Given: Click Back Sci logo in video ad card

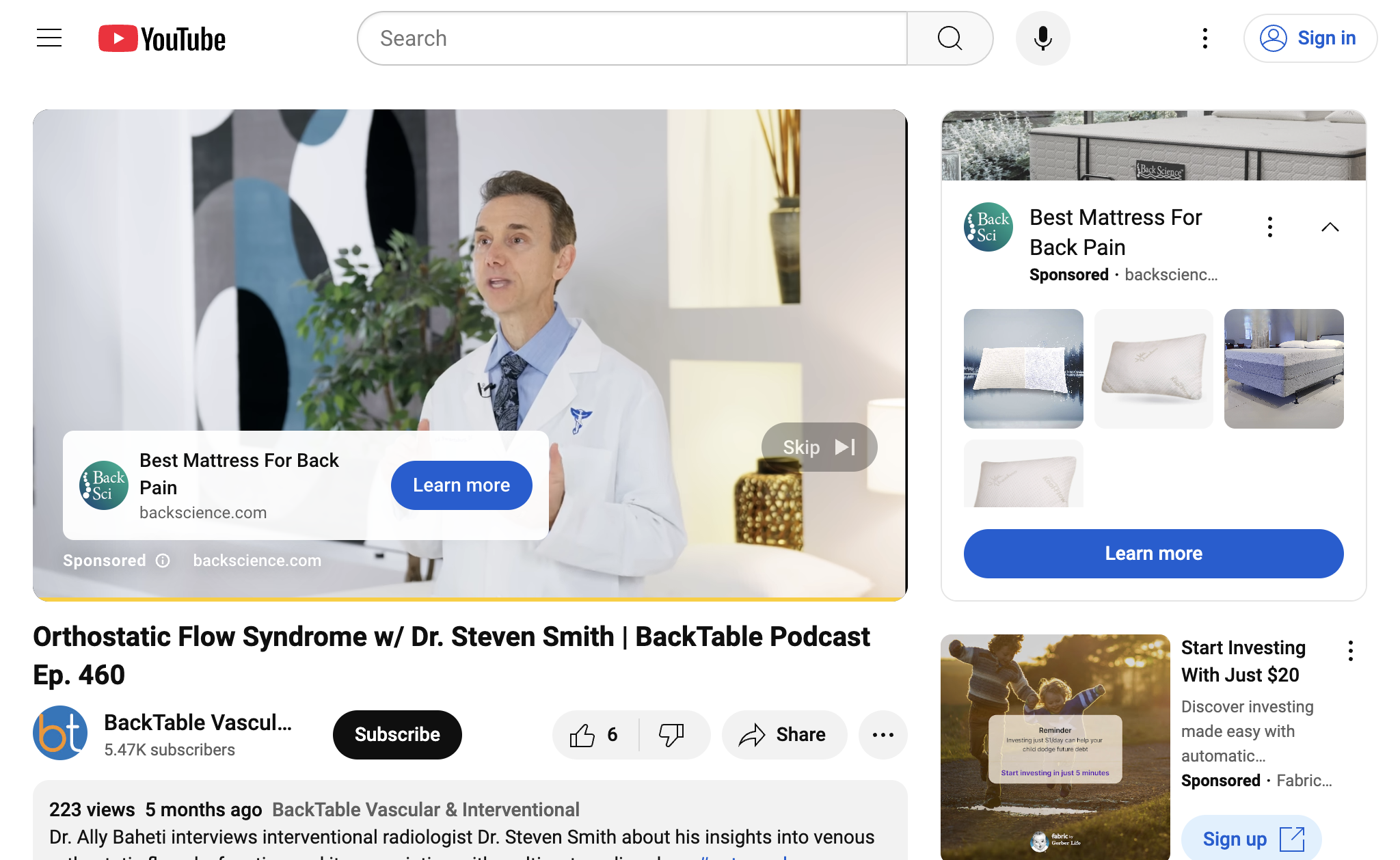Looking at the screenshot, I should (x=104, y=485).
